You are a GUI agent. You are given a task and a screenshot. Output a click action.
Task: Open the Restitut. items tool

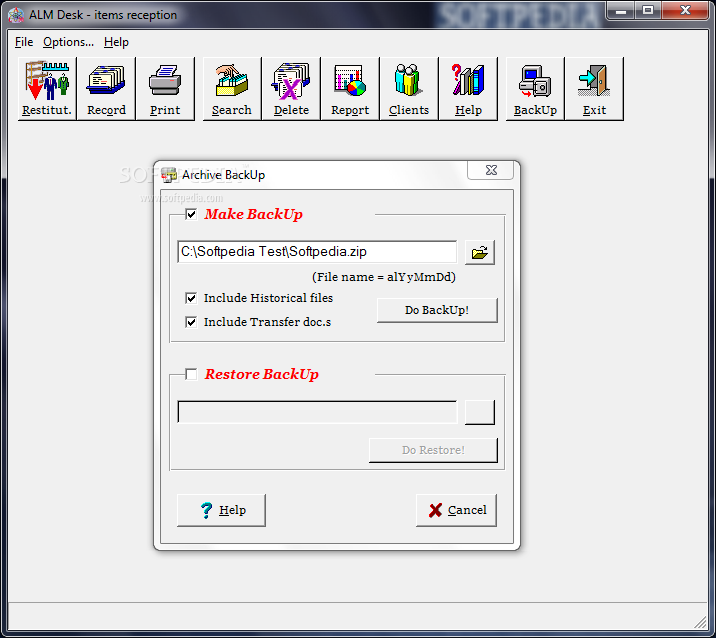(47, 89)
